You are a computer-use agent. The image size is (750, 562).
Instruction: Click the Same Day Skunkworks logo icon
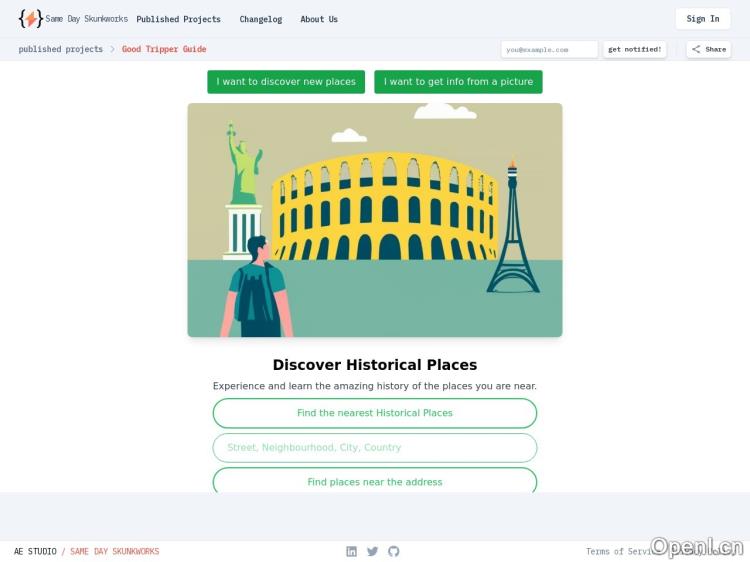[x=31, y=19]
